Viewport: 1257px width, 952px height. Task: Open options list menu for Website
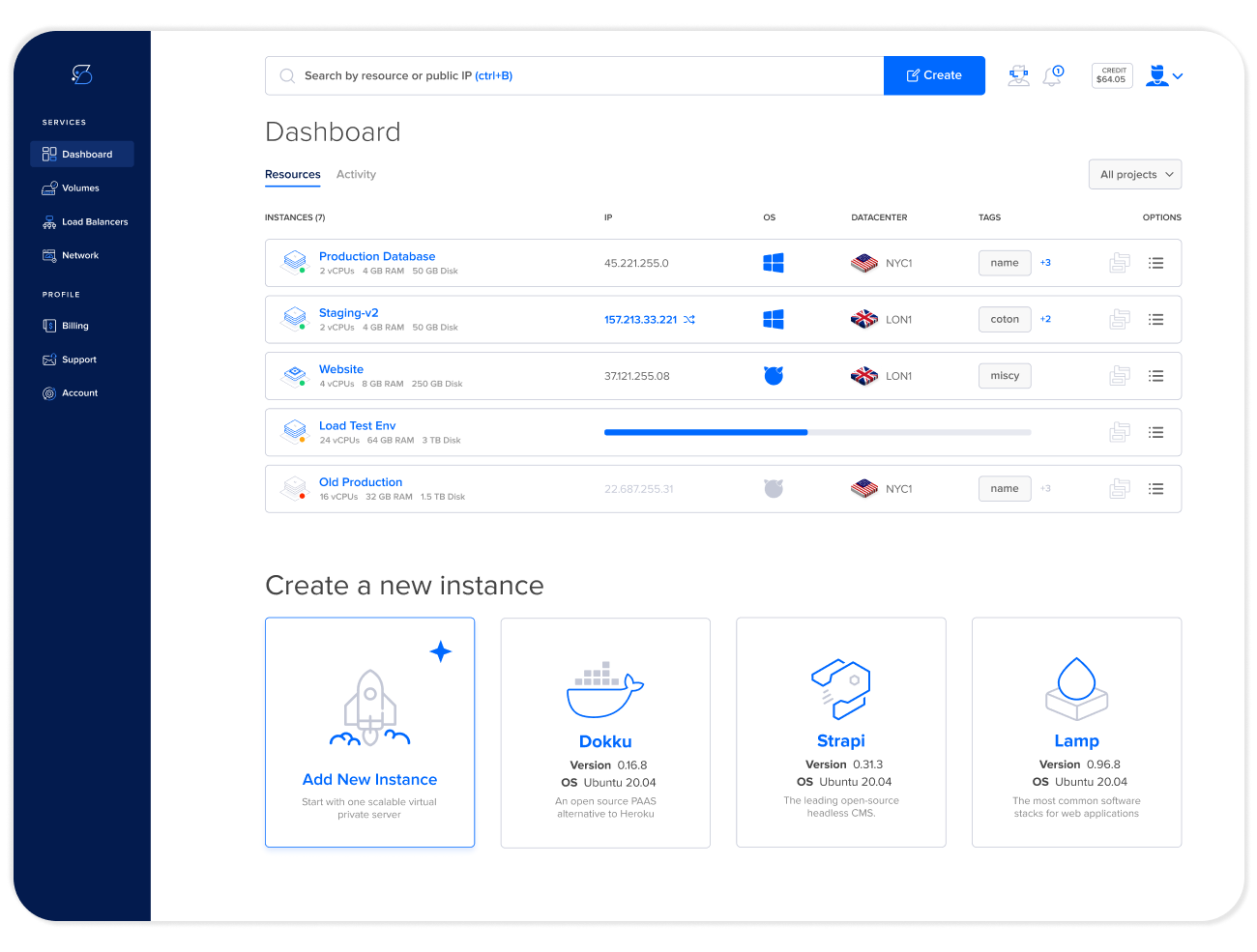click(1155, 376)
